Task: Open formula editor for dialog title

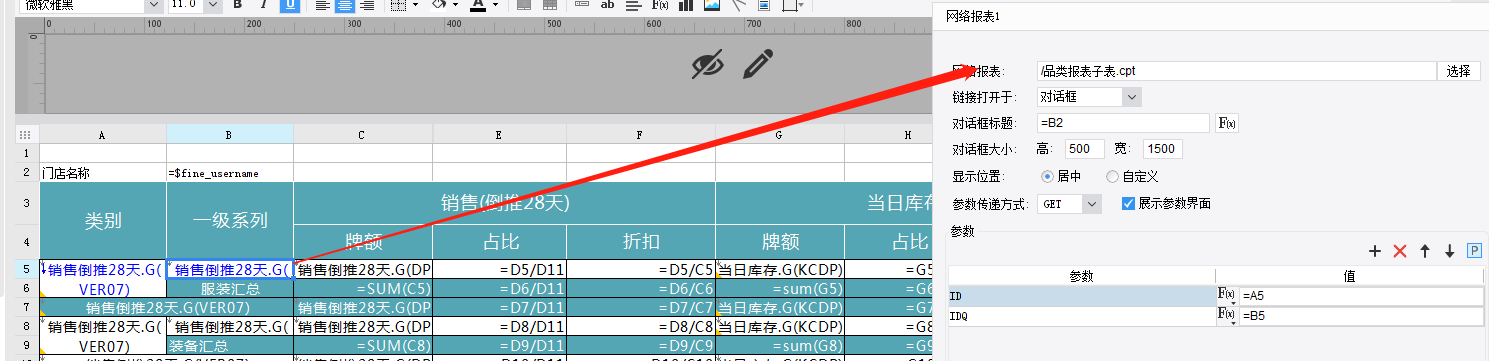Action: [x=1226, y=123]
